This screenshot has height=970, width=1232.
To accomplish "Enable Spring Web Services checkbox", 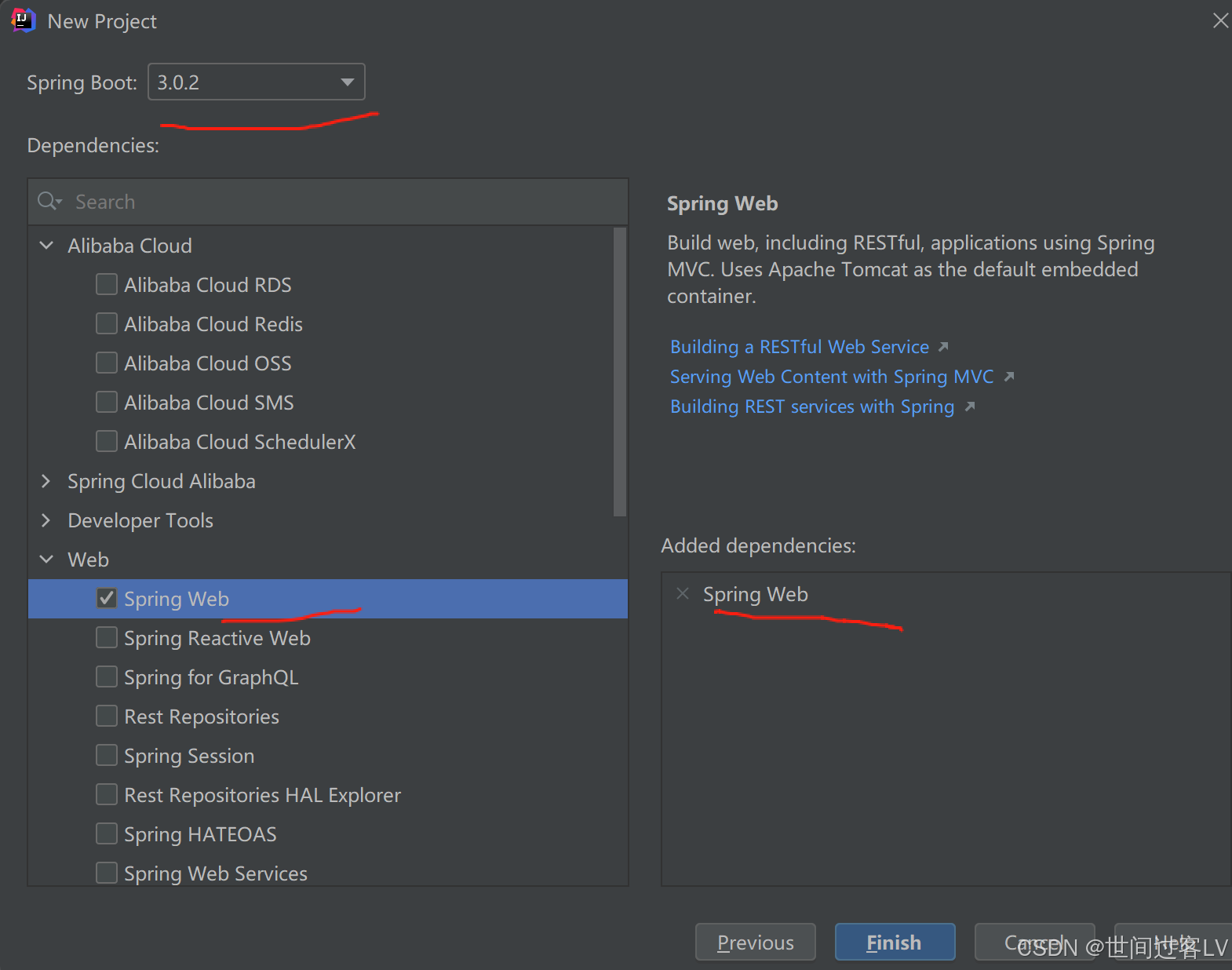I will click(x=107, y=873).
